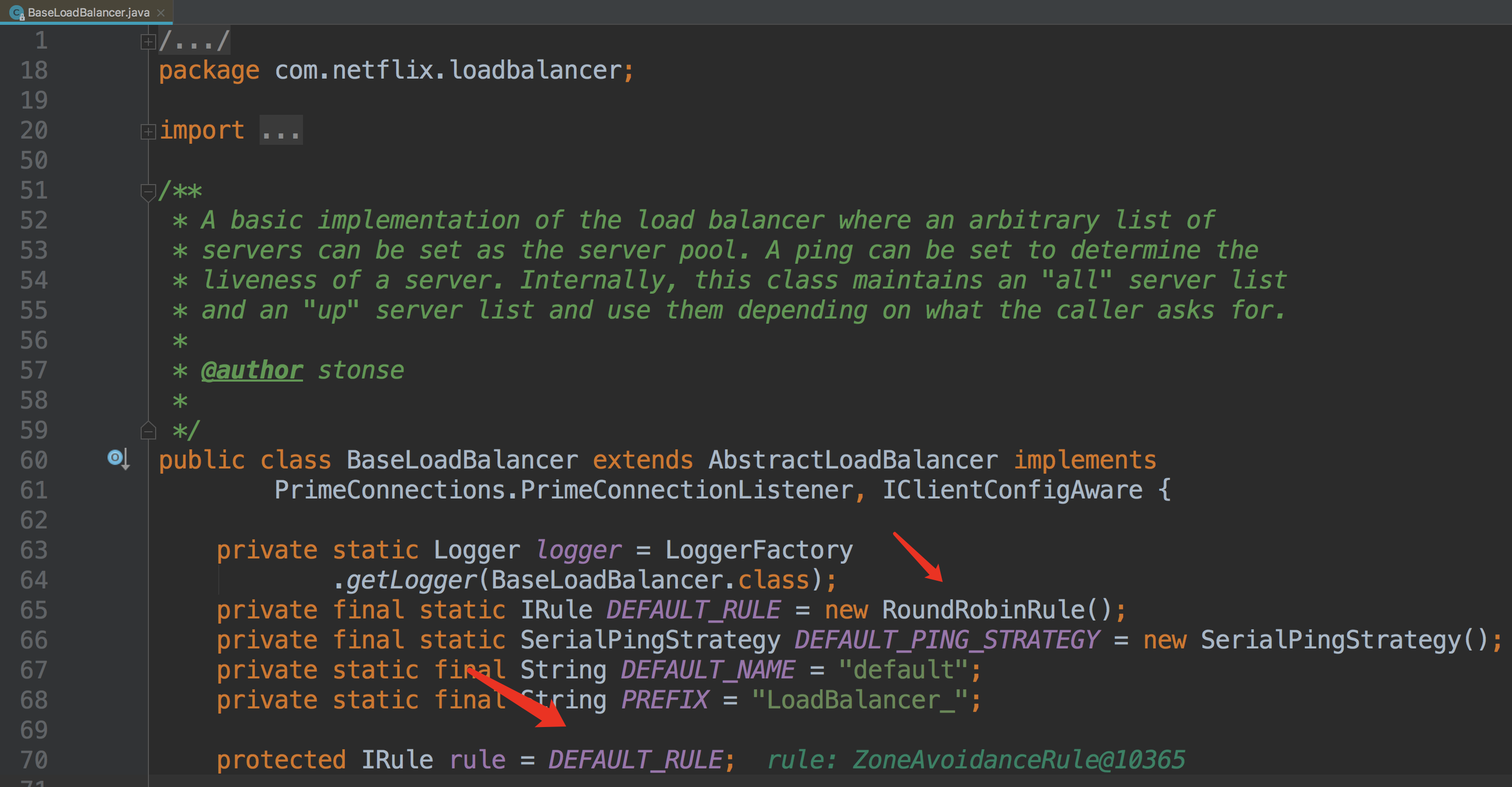Expand the folded header comment at line 1

(x=147, y=42)
